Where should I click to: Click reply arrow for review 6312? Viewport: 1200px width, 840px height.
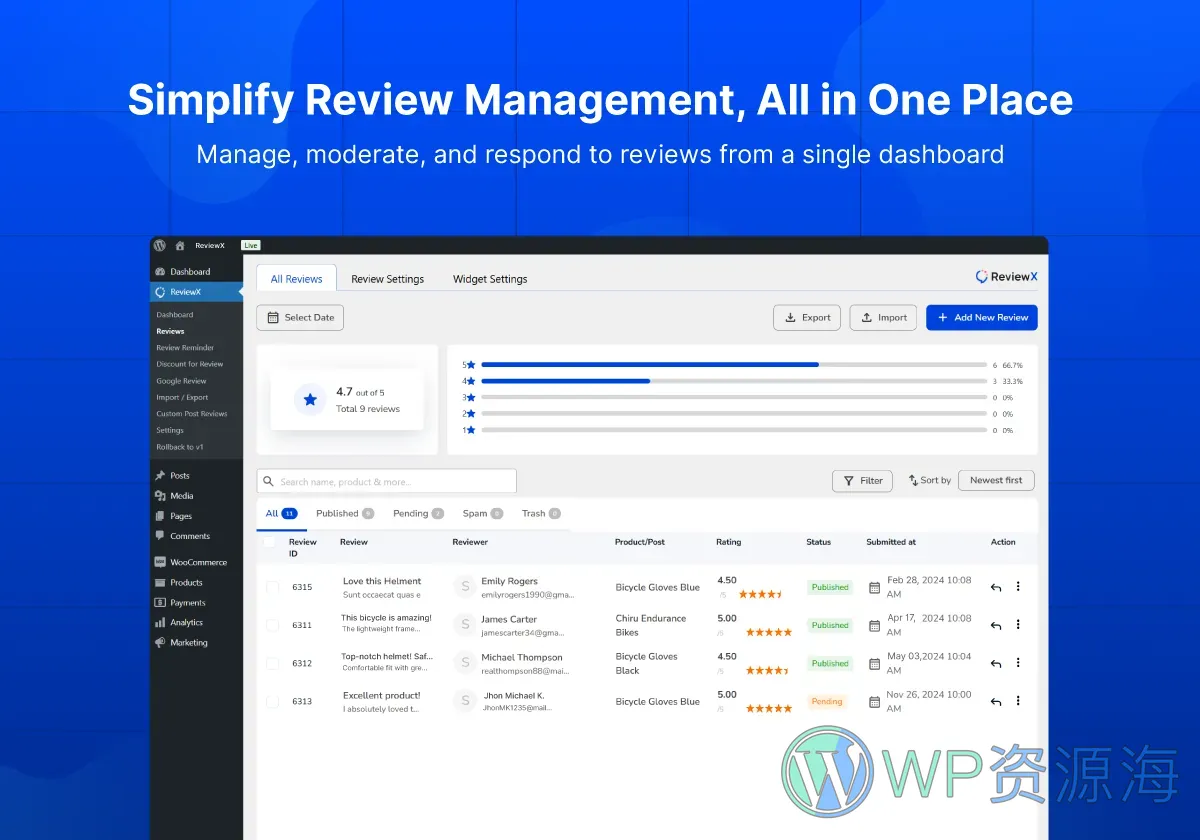996,664
